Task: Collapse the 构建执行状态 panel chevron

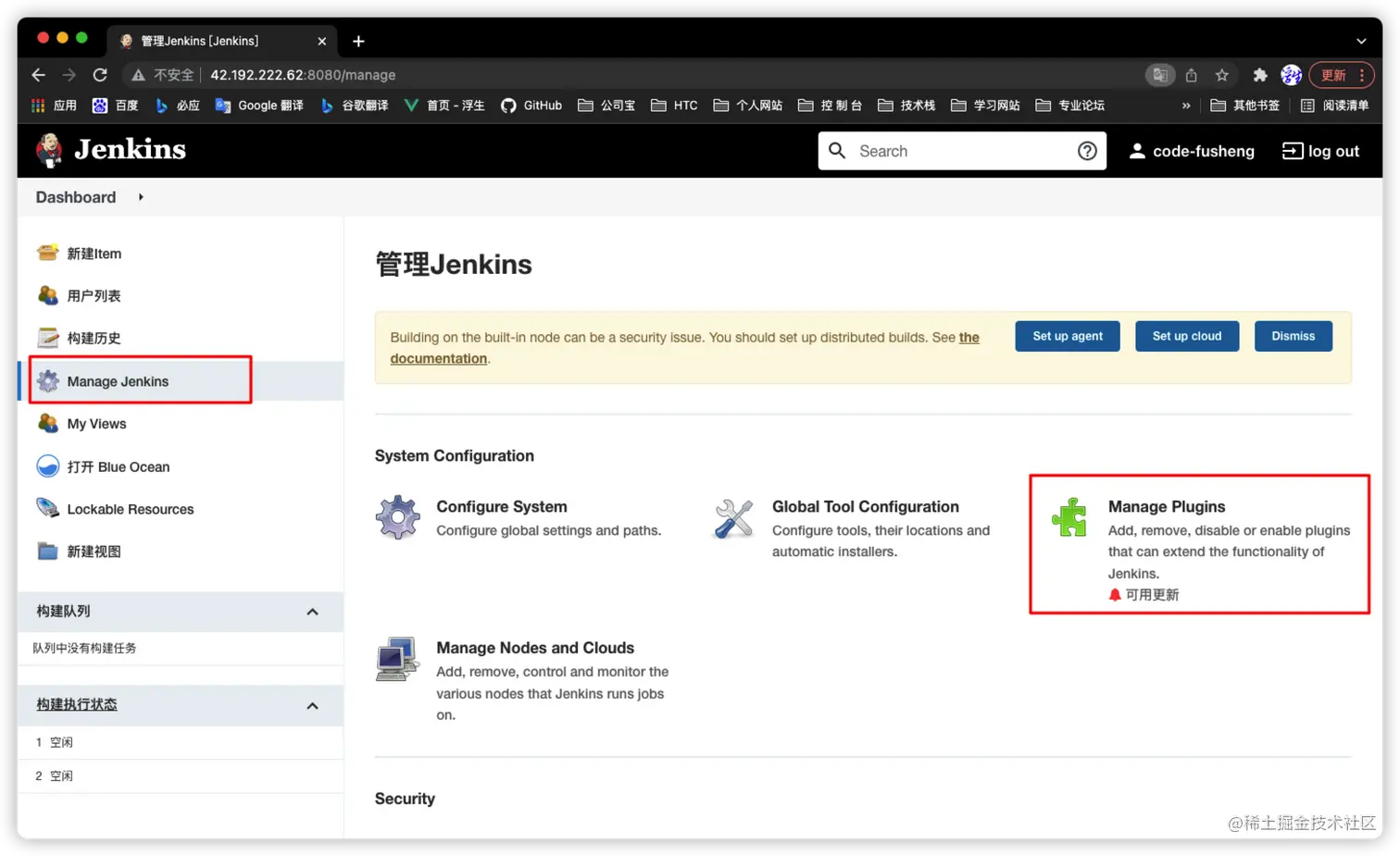Action: pos(312,706)
